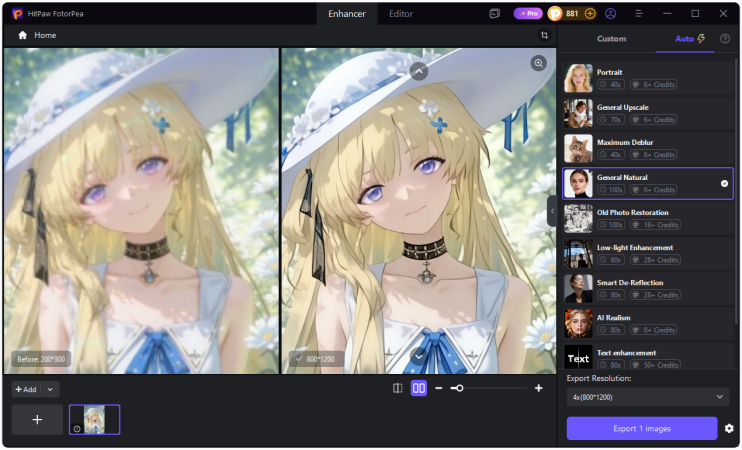This screenshot has width=742, height=450.
Task: Switch to the Enhancer tab
Action: pyautogui.click(x=347, y=14)
